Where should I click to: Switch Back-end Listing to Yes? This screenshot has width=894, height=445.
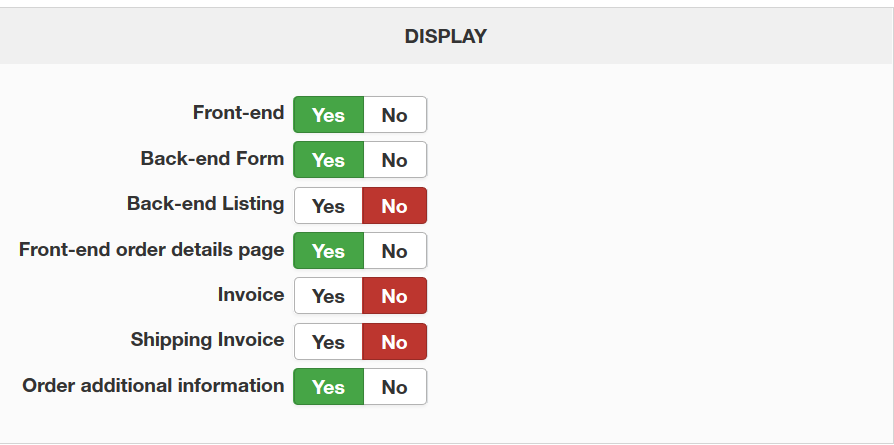[x=328, y=206]
